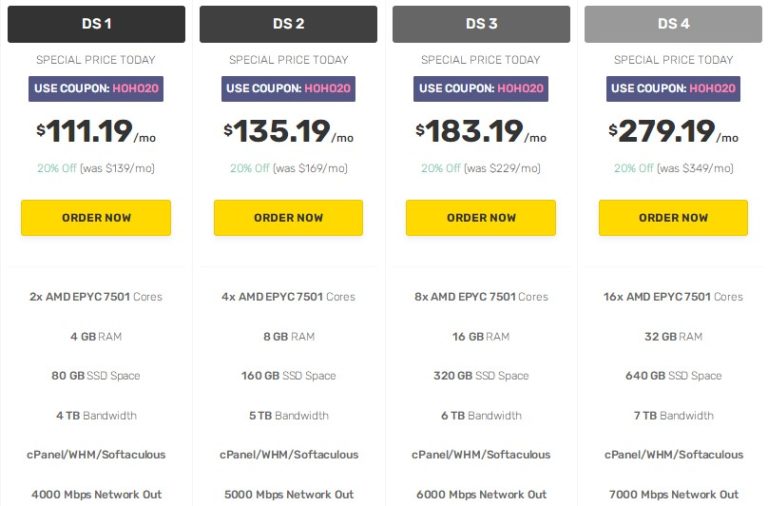
Task: Click ORDER NOW under DS 1 plan
Action: [96, 217]
